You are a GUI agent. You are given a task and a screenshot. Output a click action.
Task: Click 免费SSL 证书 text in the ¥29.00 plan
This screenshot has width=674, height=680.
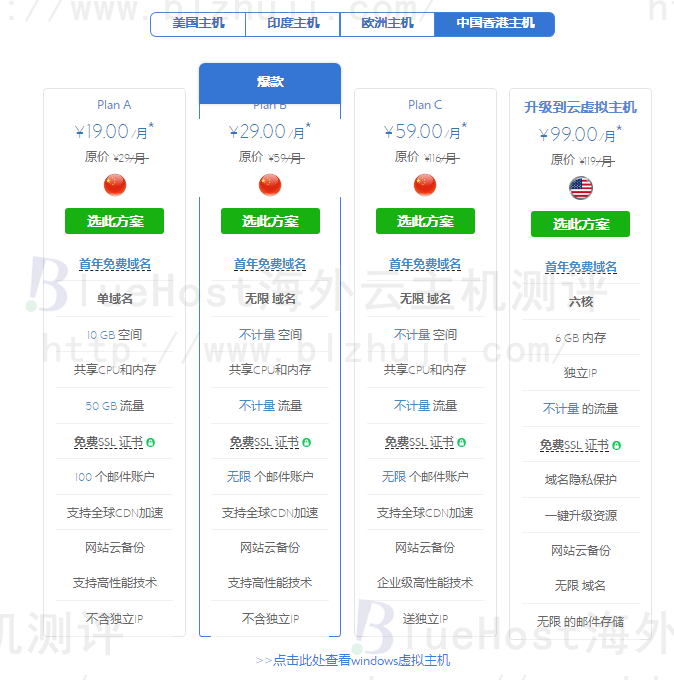264,442
